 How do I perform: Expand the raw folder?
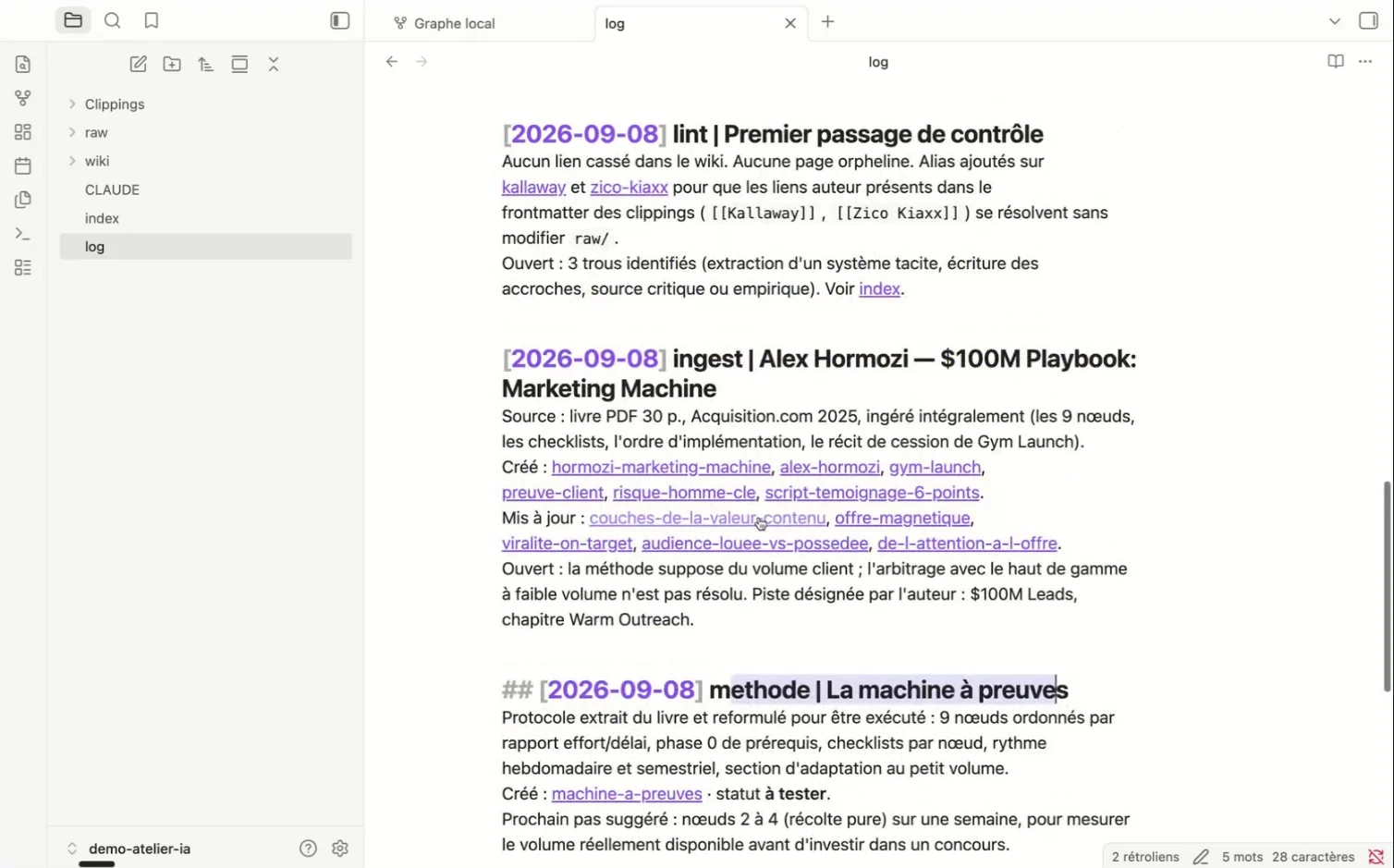point(205,132)
